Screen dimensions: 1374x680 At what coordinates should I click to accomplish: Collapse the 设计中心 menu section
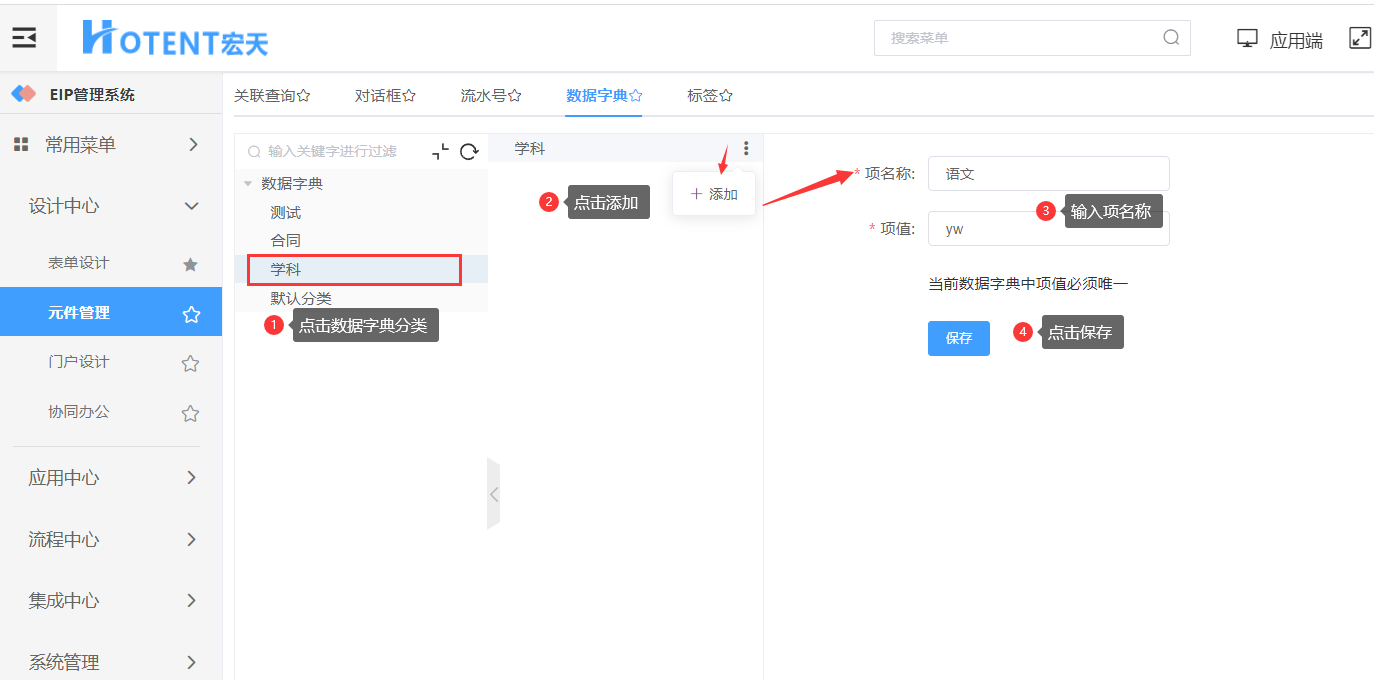tap(192, 206)
